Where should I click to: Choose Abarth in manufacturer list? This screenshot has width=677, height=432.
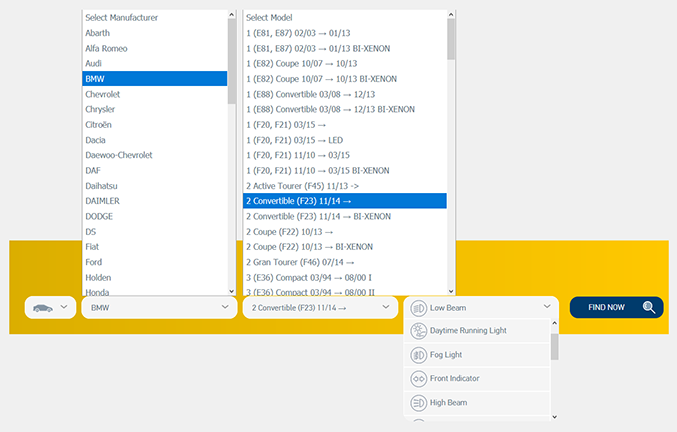(155, 33)
